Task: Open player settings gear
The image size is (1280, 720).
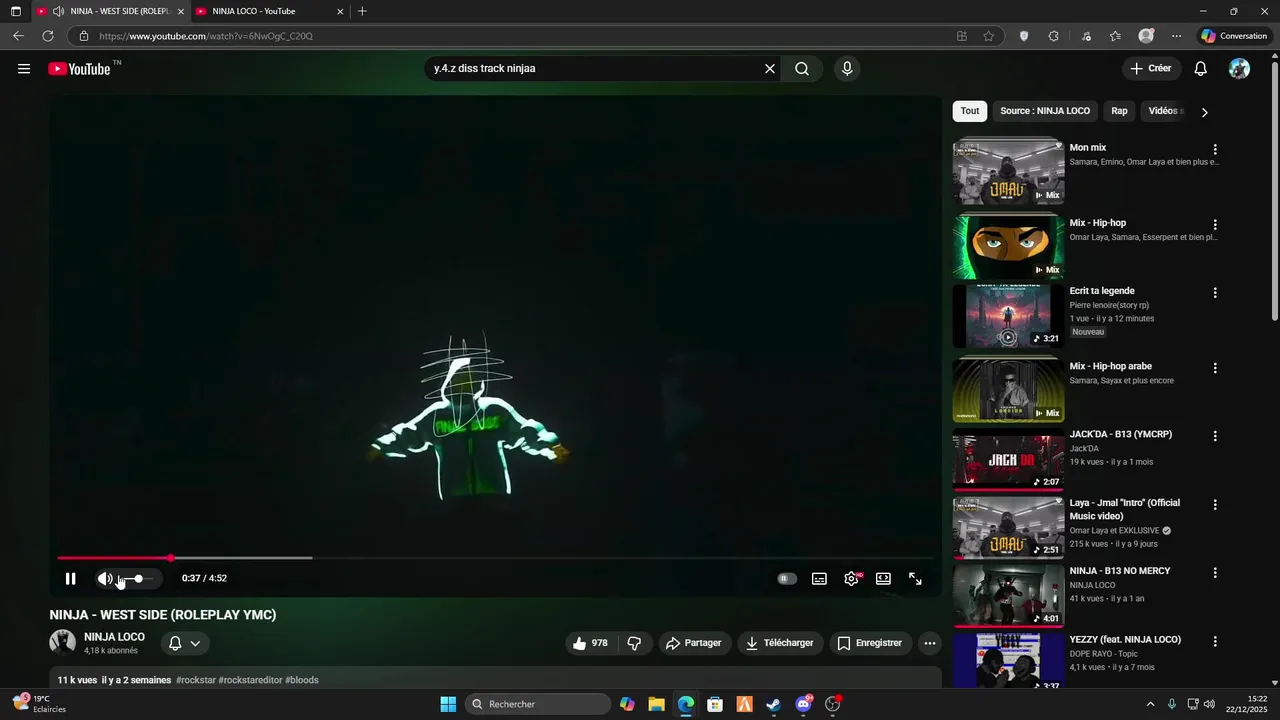Action: click(851, 578)
